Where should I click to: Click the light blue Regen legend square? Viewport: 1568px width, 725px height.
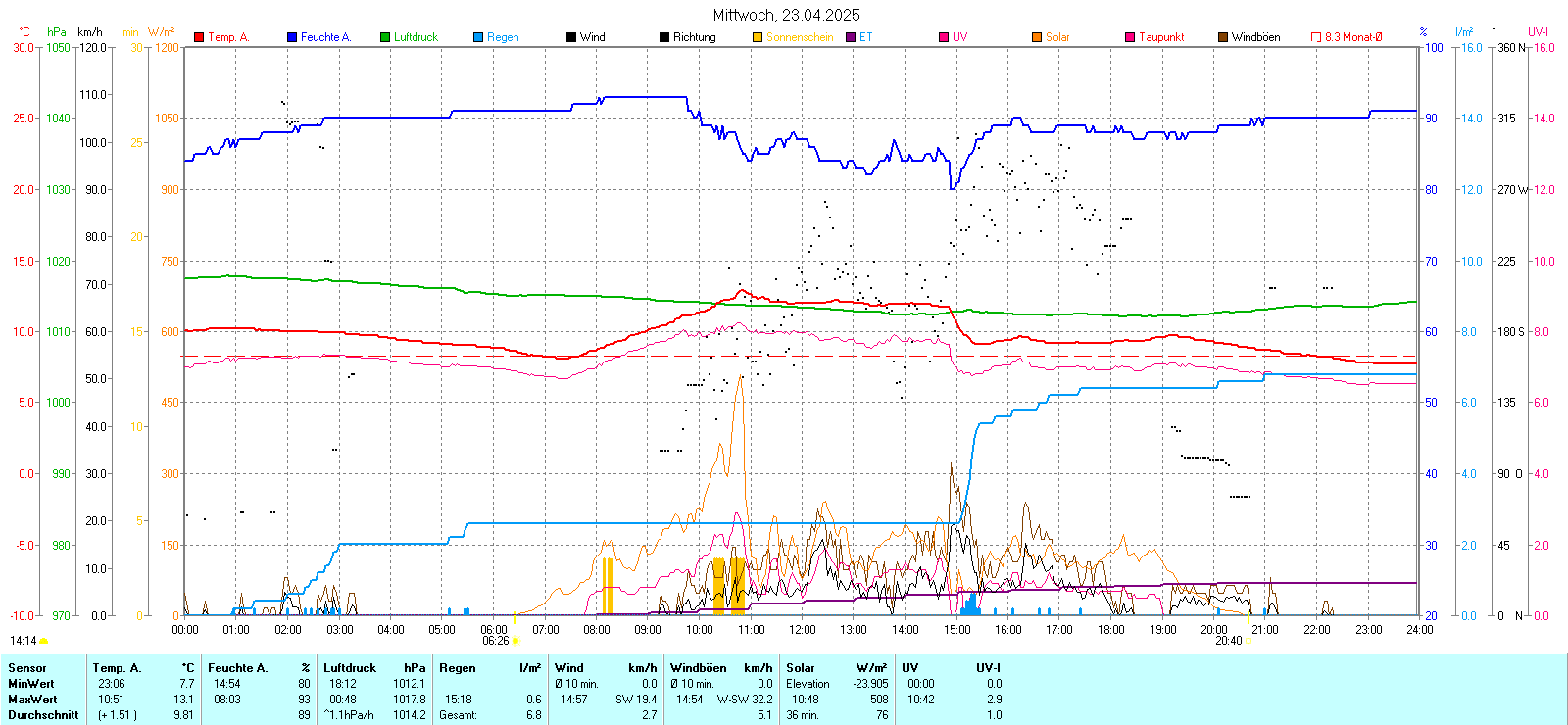(x=478, y=37)
